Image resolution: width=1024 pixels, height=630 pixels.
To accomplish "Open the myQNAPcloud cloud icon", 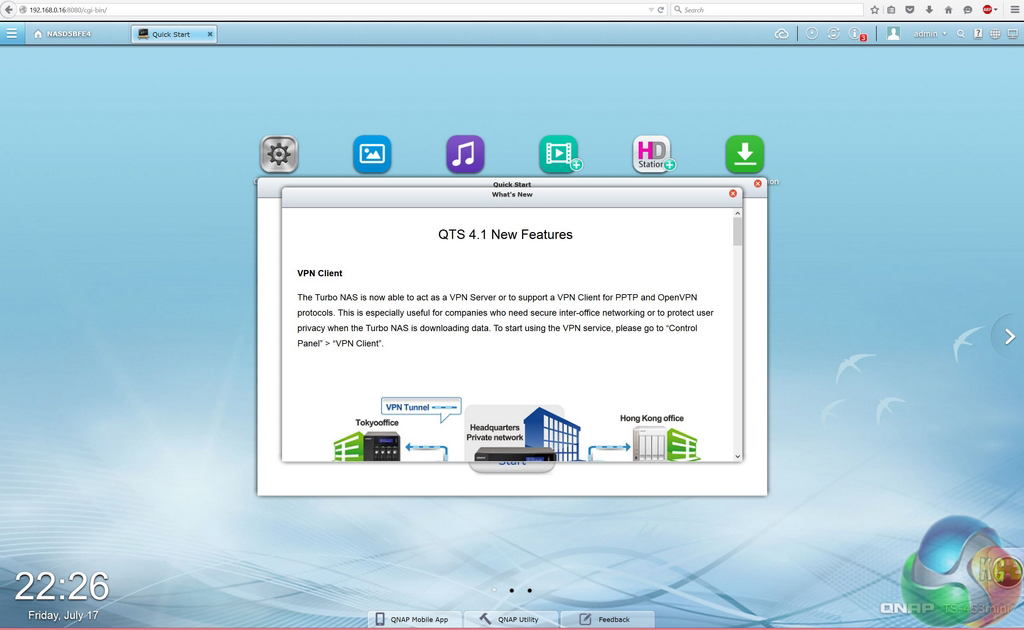I will tap(781, 34).
